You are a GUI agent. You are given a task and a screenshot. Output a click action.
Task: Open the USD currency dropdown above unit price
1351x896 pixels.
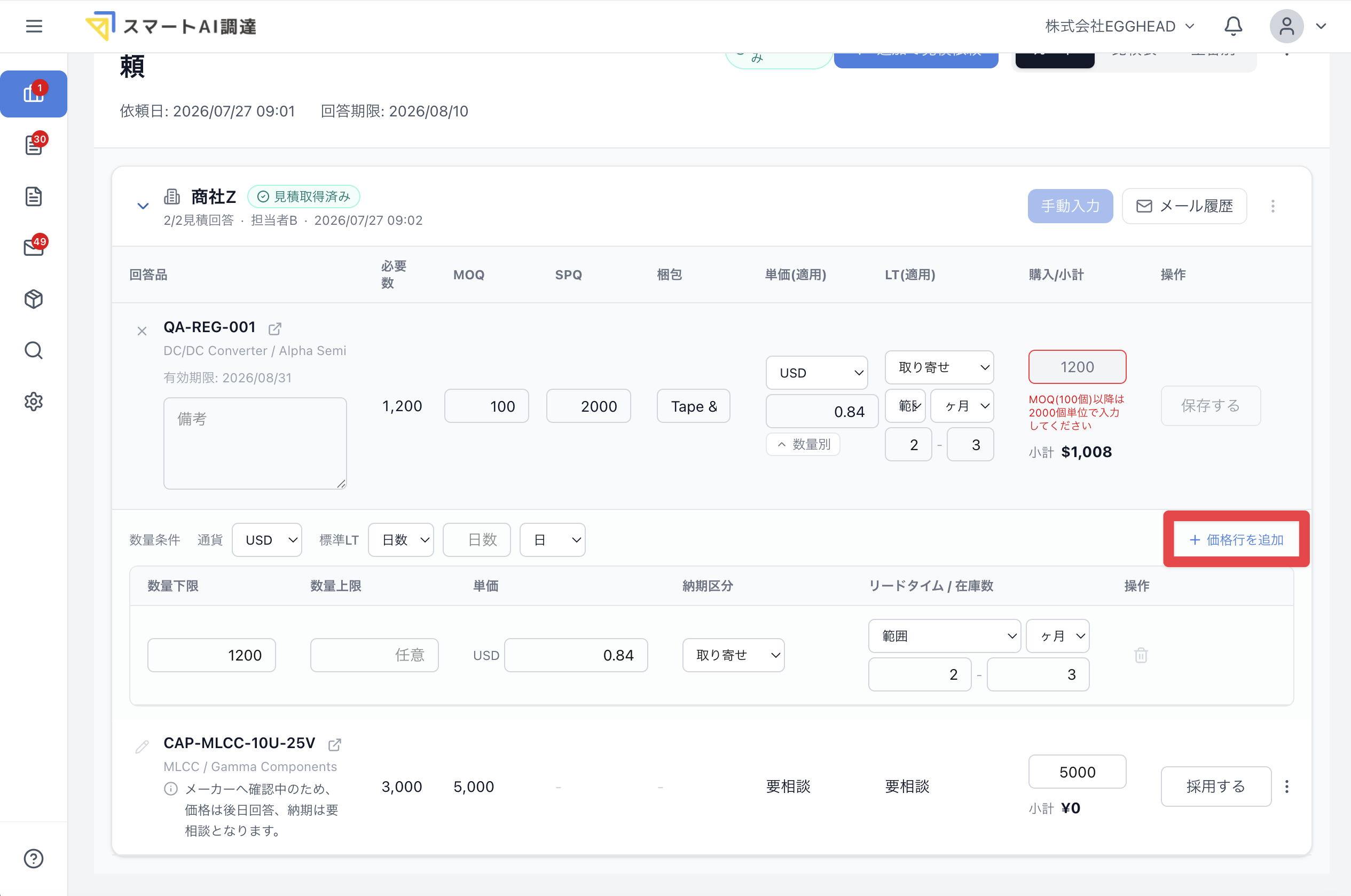(x=816, y=373)
